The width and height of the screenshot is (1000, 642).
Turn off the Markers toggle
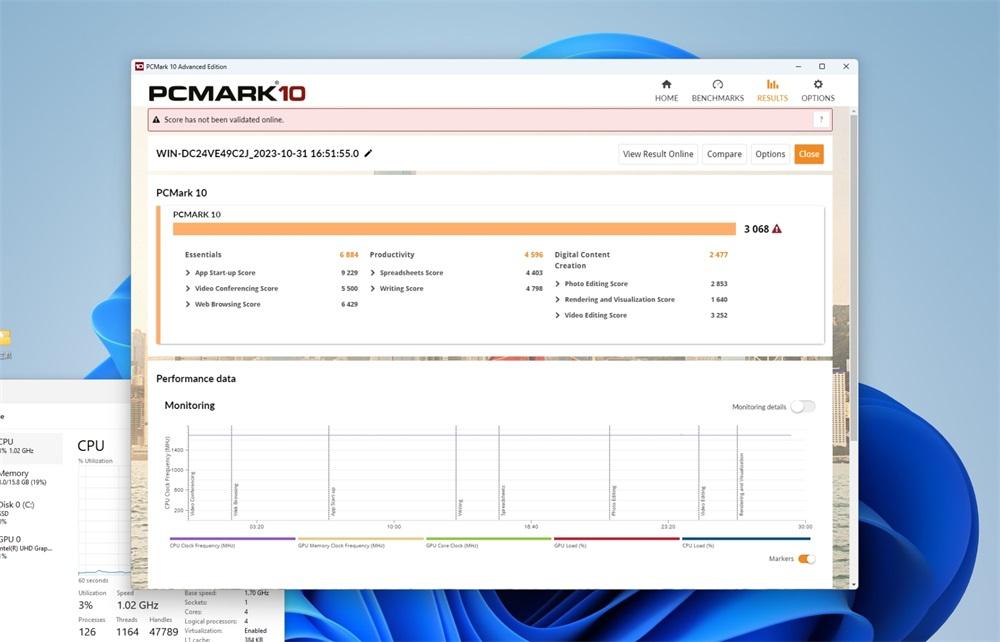click(x=805, y=559)
